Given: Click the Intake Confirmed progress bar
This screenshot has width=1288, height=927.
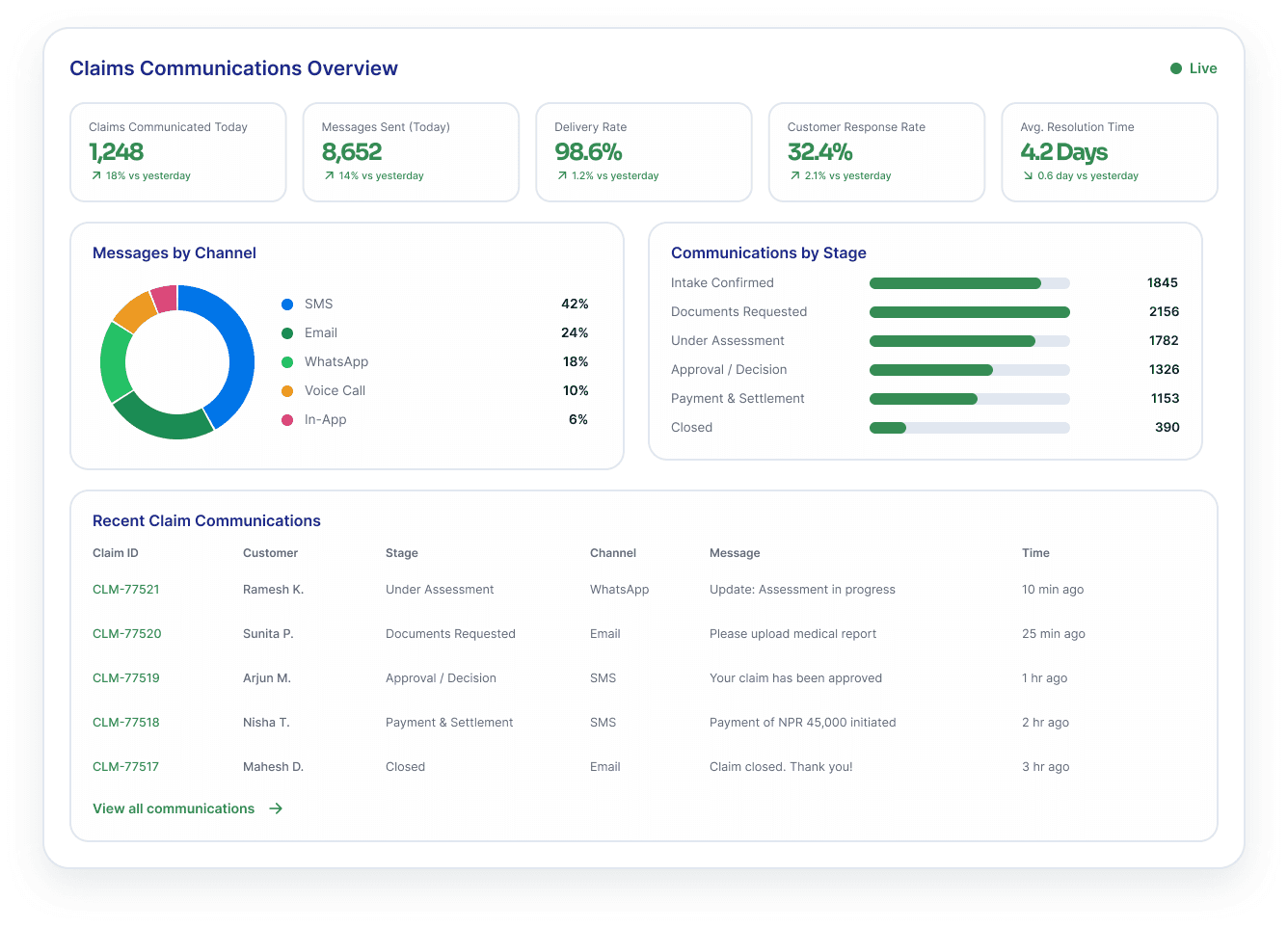Looking at the screenshot, I should pyautogui.click(x=970, y=283).
